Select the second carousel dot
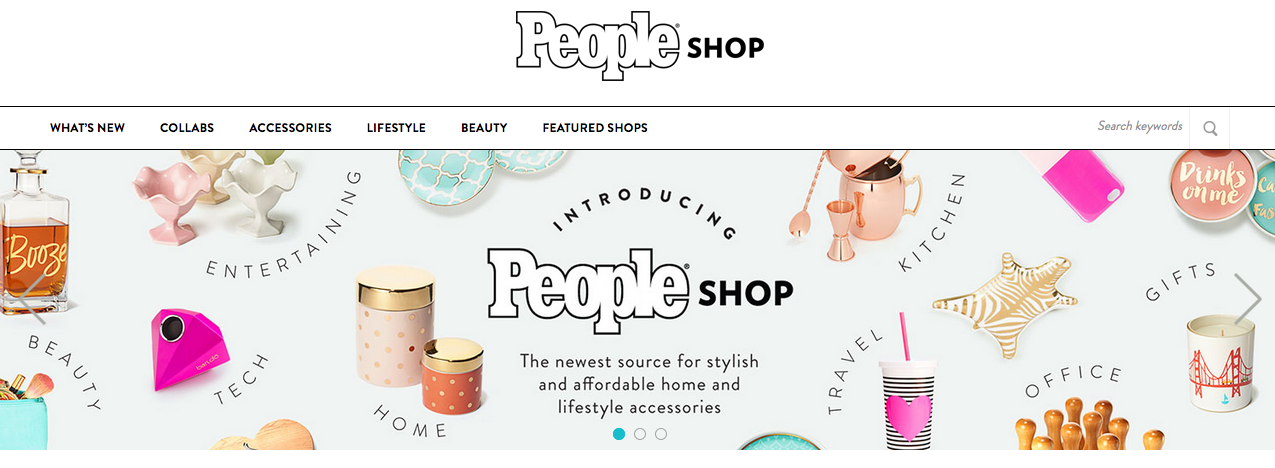Screen dimensions: 1275x468 (x=640, y=434)
